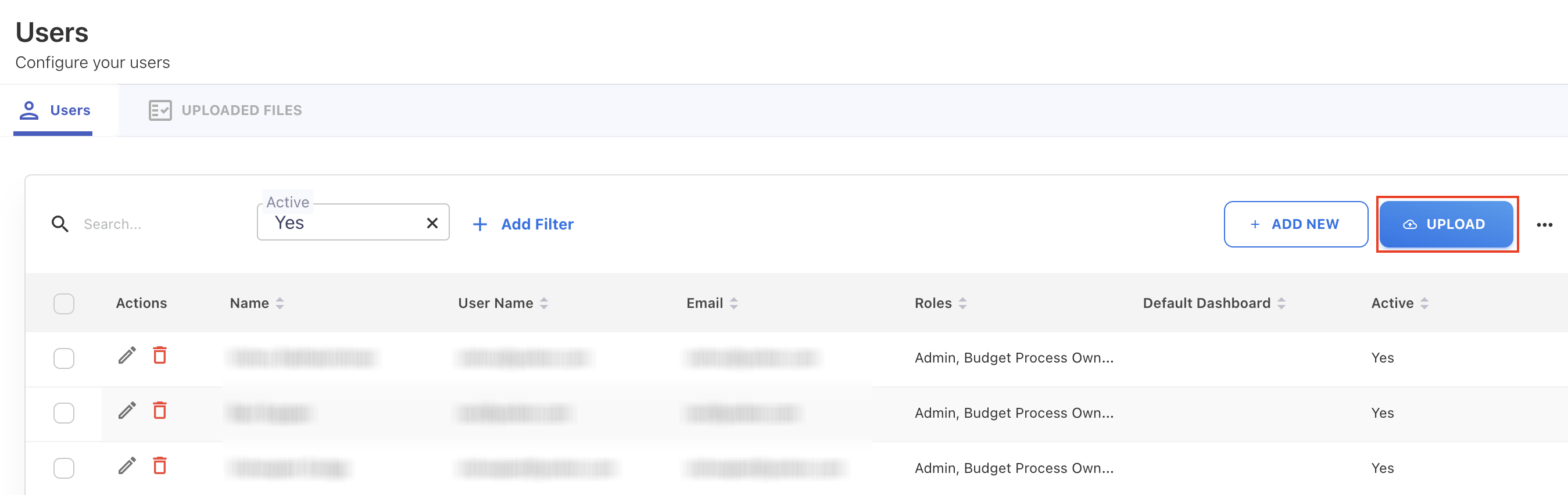Click the three-dot more options icon
Screen dimensions: 1568x495
(x=1544, y=225)
